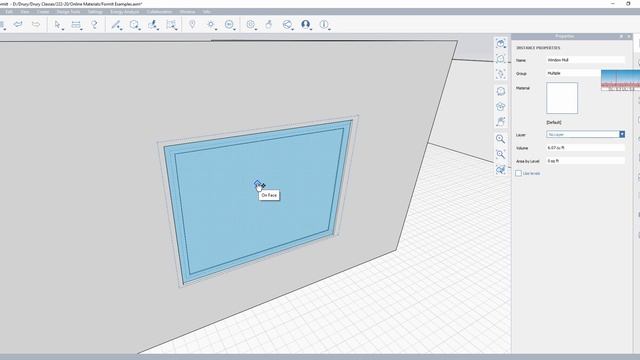Screen dimensions: 640x360
Task: Click the Zoom Selection navigation icon
Action: point(500,169)
